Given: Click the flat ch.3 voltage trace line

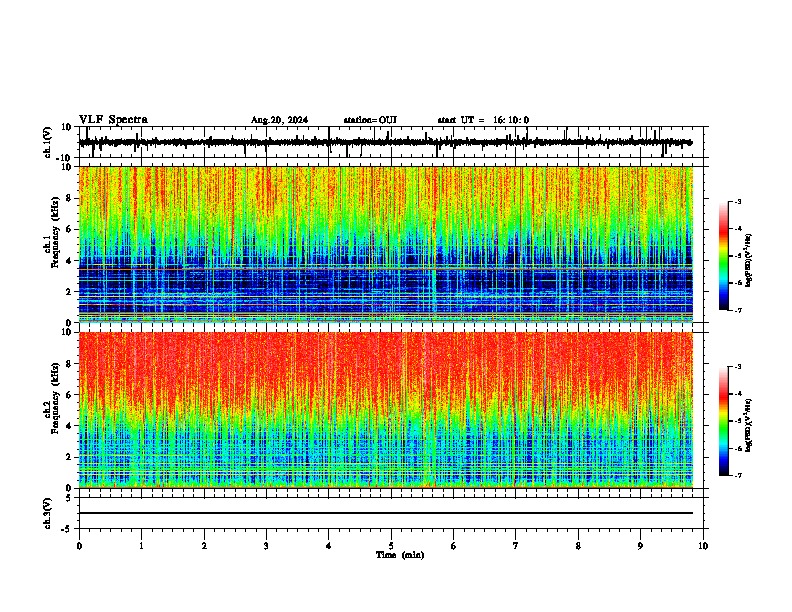Looking at the screenshot, I should 386,513.
